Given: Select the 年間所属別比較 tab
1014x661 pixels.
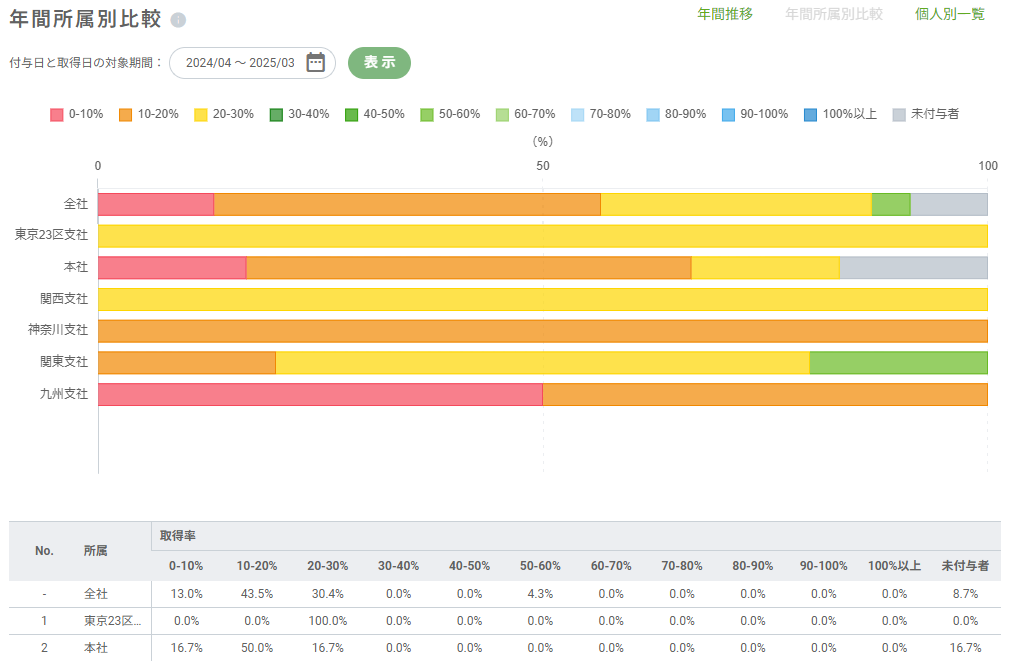Looking at the screenshot, I should tap(834, 14).
